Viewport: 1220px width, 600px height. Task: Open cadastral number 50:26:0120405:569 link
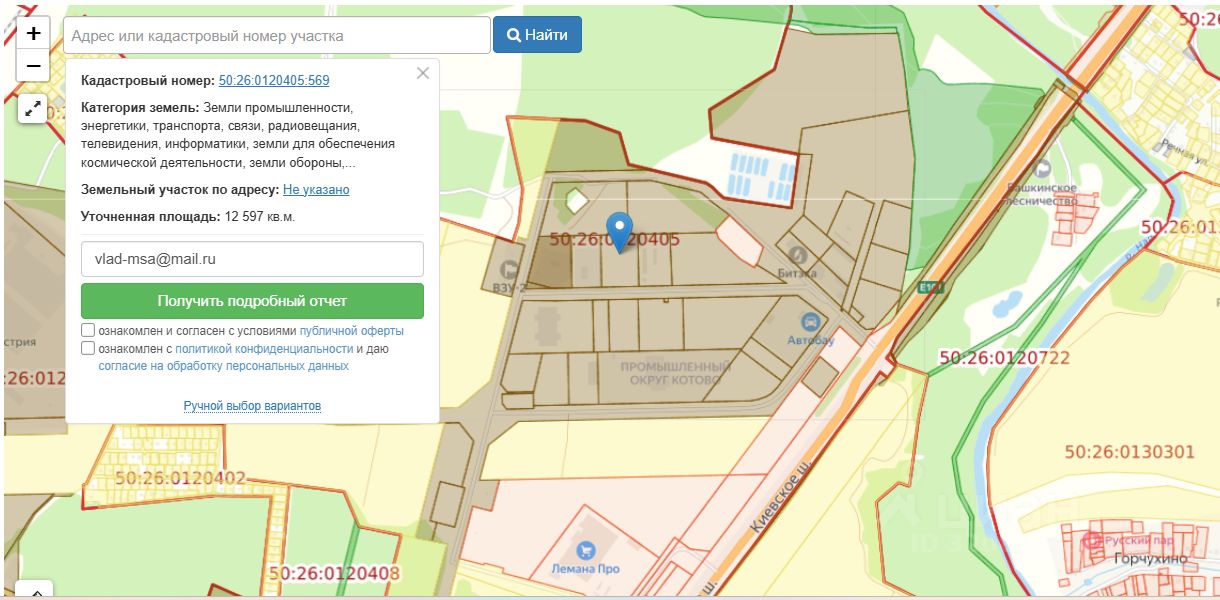pos(274,81)
